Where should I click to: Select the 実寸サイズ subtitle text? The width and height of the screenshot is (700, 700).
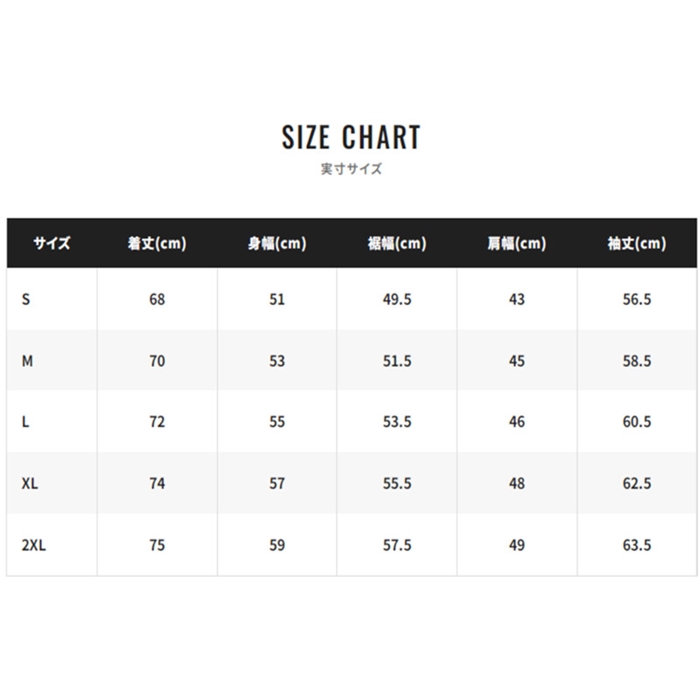pyautogui.click(x=351, y=169)
